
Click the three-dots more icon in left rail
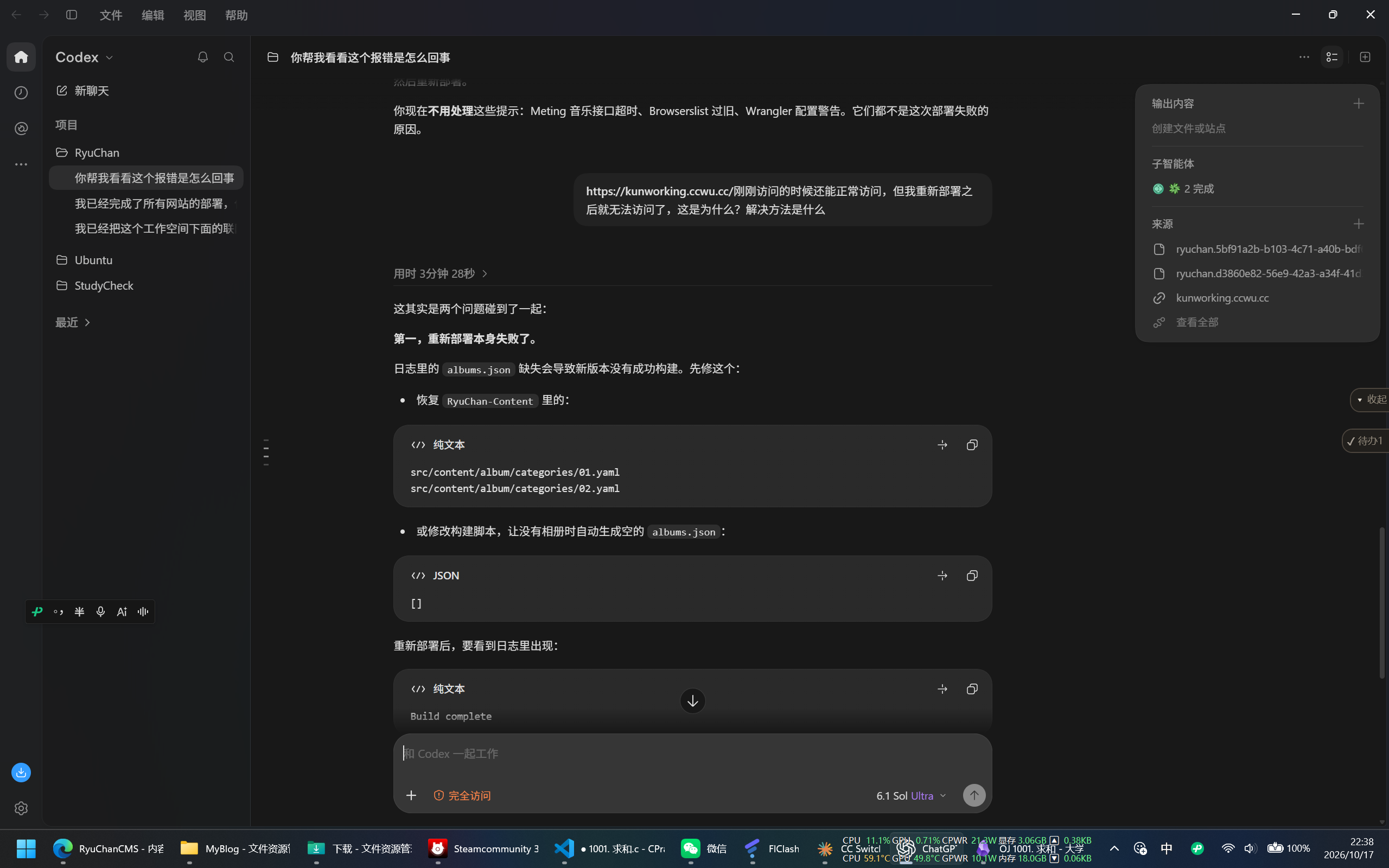click(21, 164)
